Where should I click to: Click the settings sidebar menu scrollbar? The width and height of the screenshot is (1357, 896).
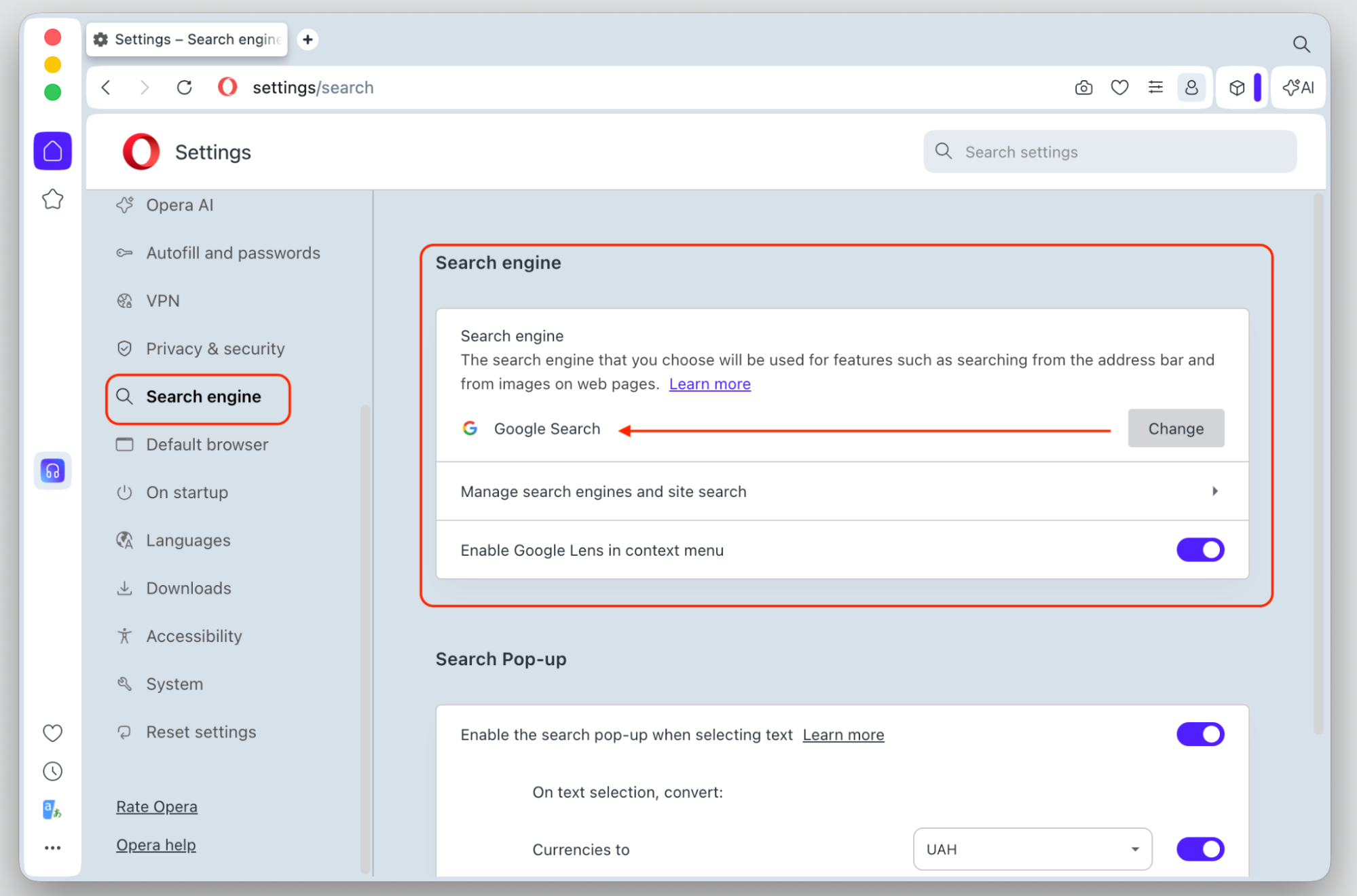click(x=365, y=639)
